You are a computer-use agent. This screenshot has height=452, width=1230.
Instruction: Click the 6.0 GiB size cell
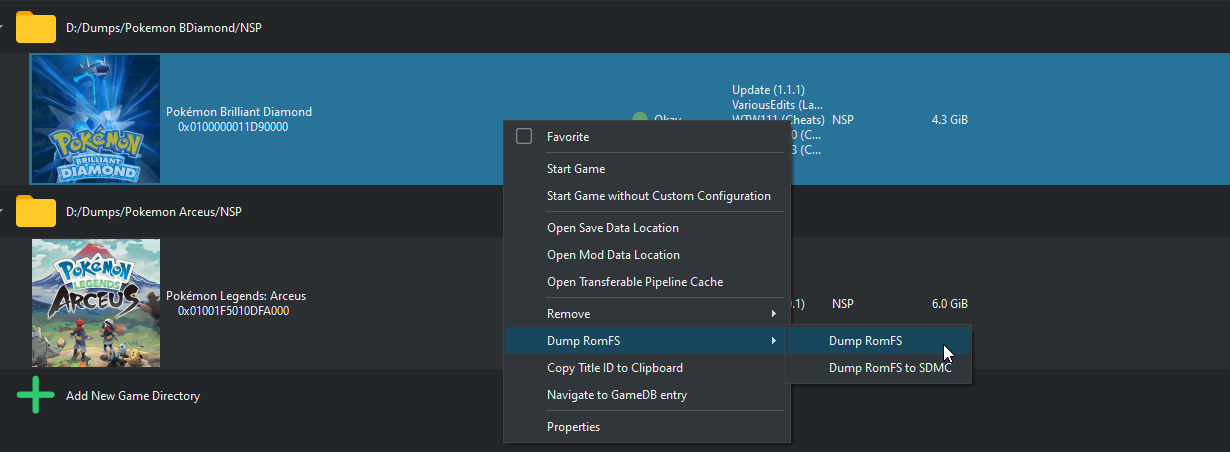949,304
